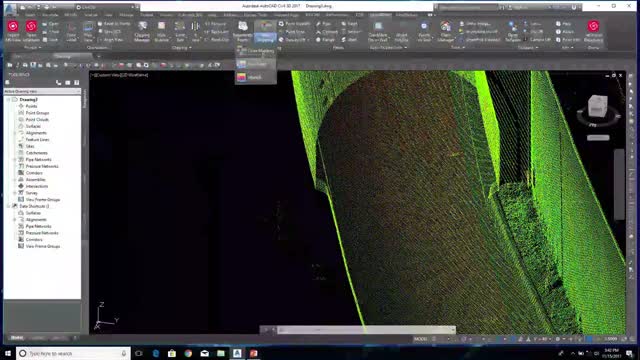Screen dimensions: 640x360
Task: Click the ViewCube in the viewport
Action: pos(598,107)
